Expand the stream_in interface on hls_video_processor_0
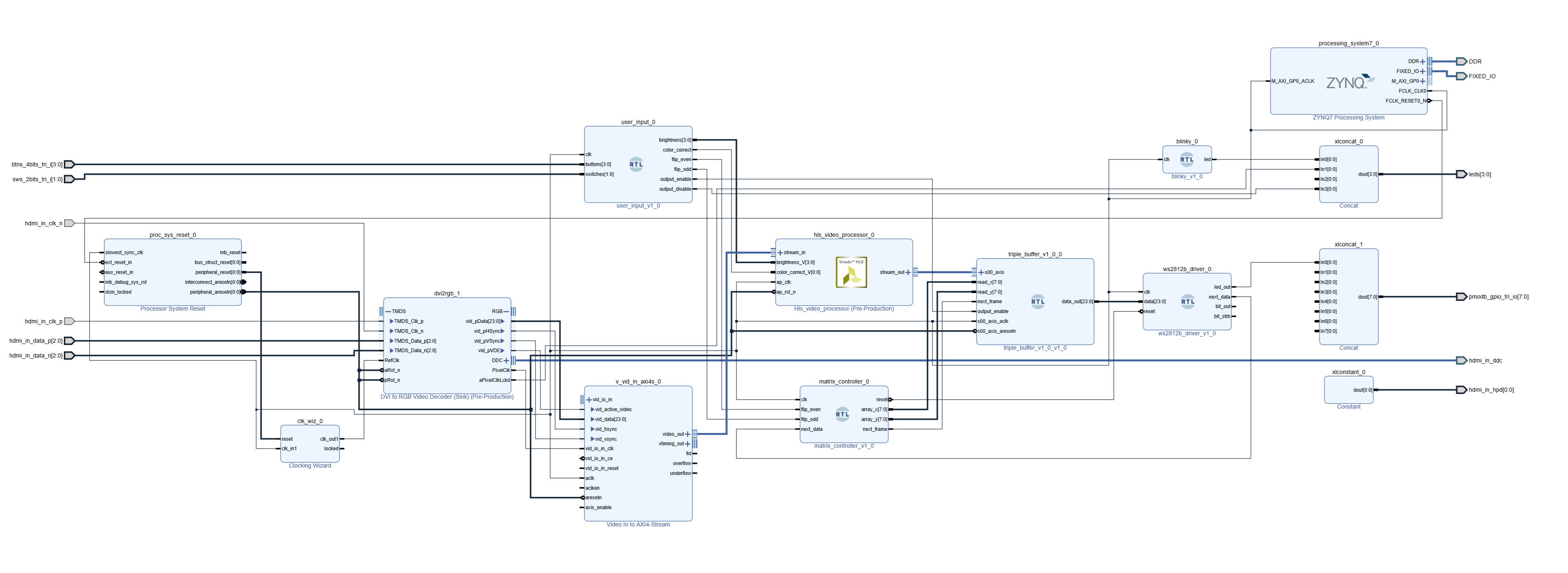Image resolution: width=1568 pixels, height=573 pixels. (x=780, y=253)
